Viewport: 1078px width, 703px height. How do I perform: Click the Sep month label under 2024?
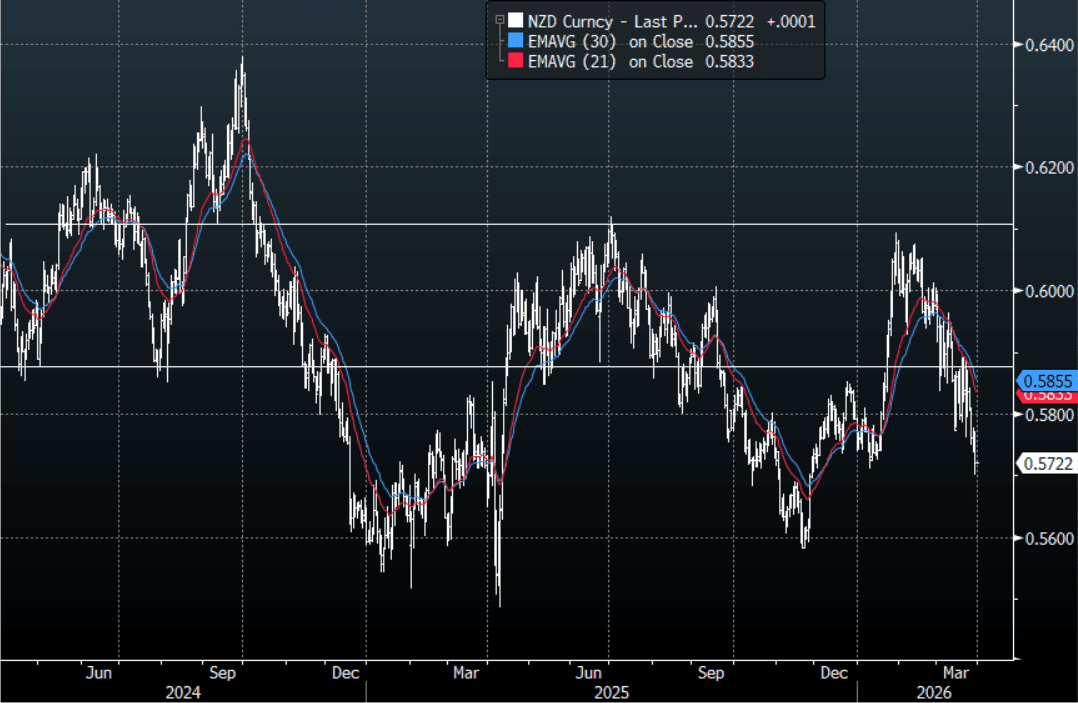(223, 673)
